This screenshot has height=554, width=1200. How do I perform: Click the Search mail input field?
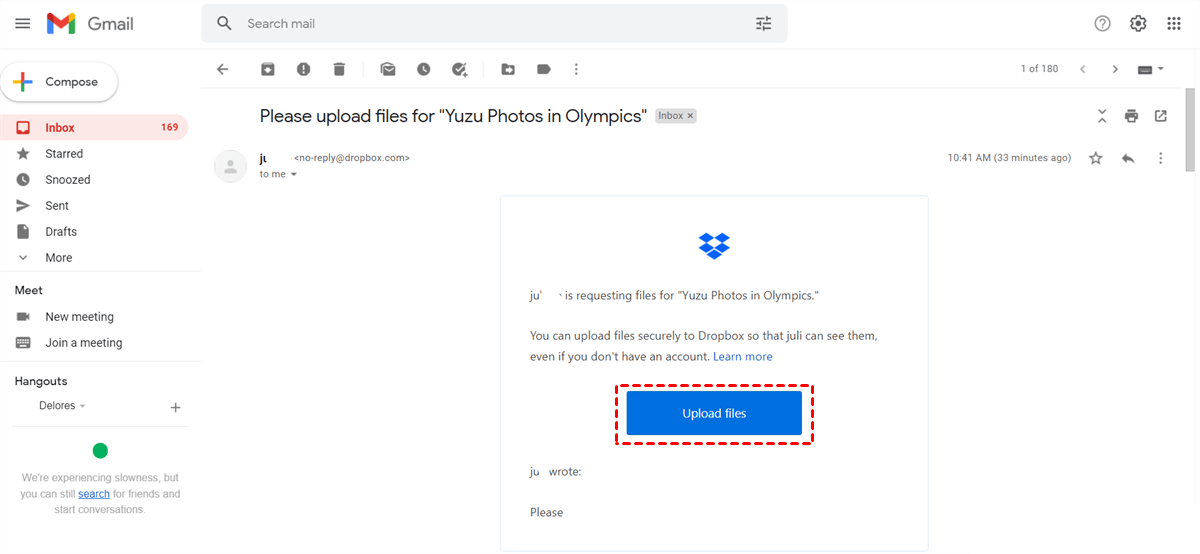(490, 23)
